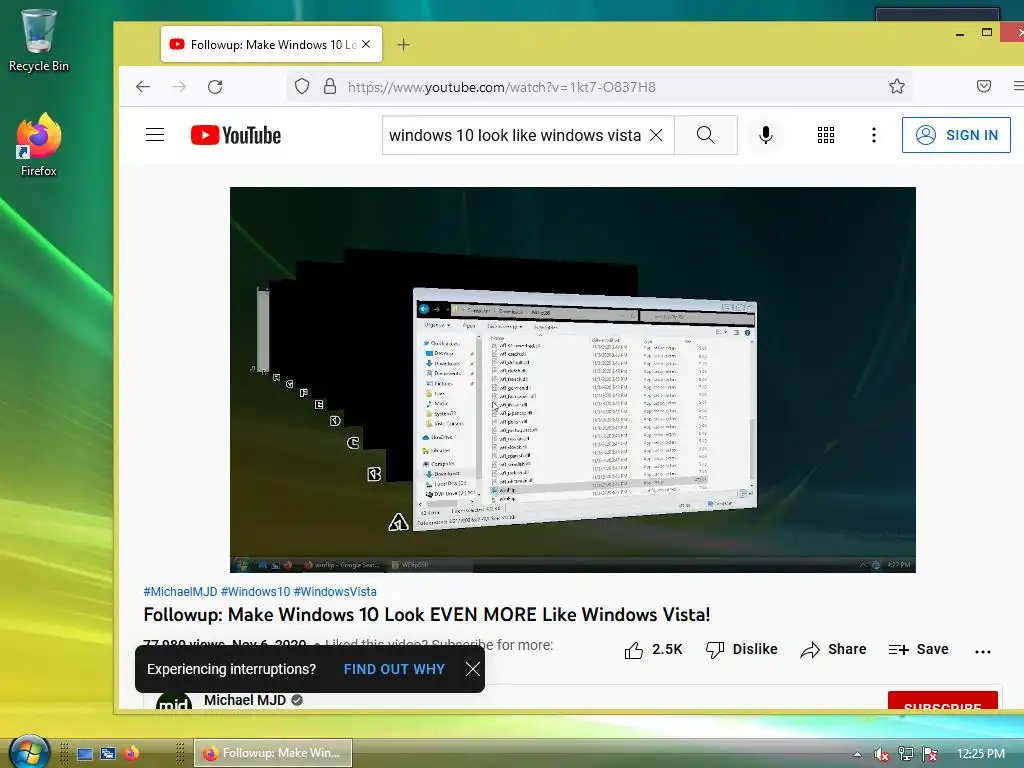The height and width of the screenshot is (768, 1024).
Task: Open more actions ellipsis menu
Action: 983,651
